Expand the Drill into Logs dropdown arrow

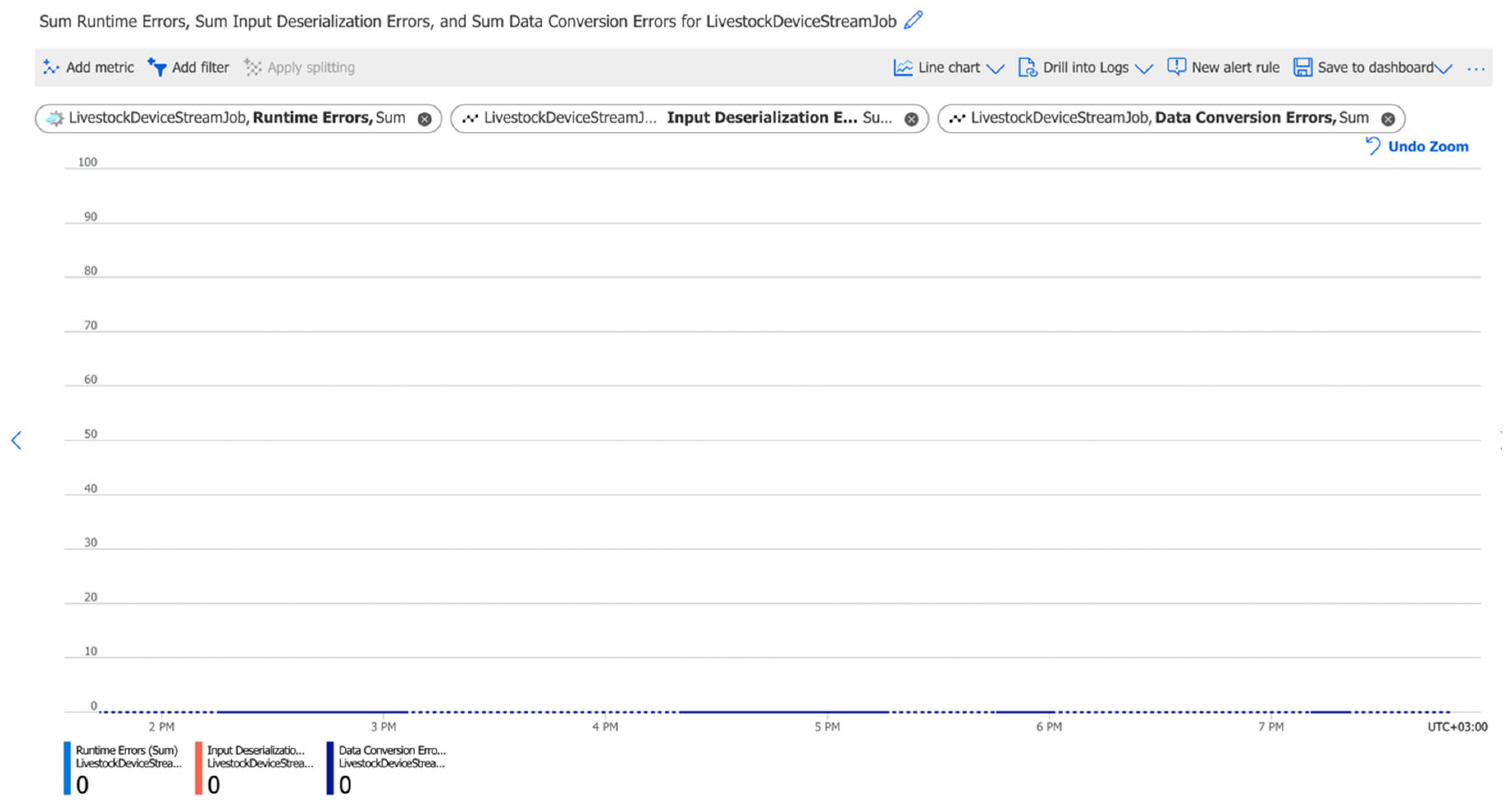(1144, 69)
